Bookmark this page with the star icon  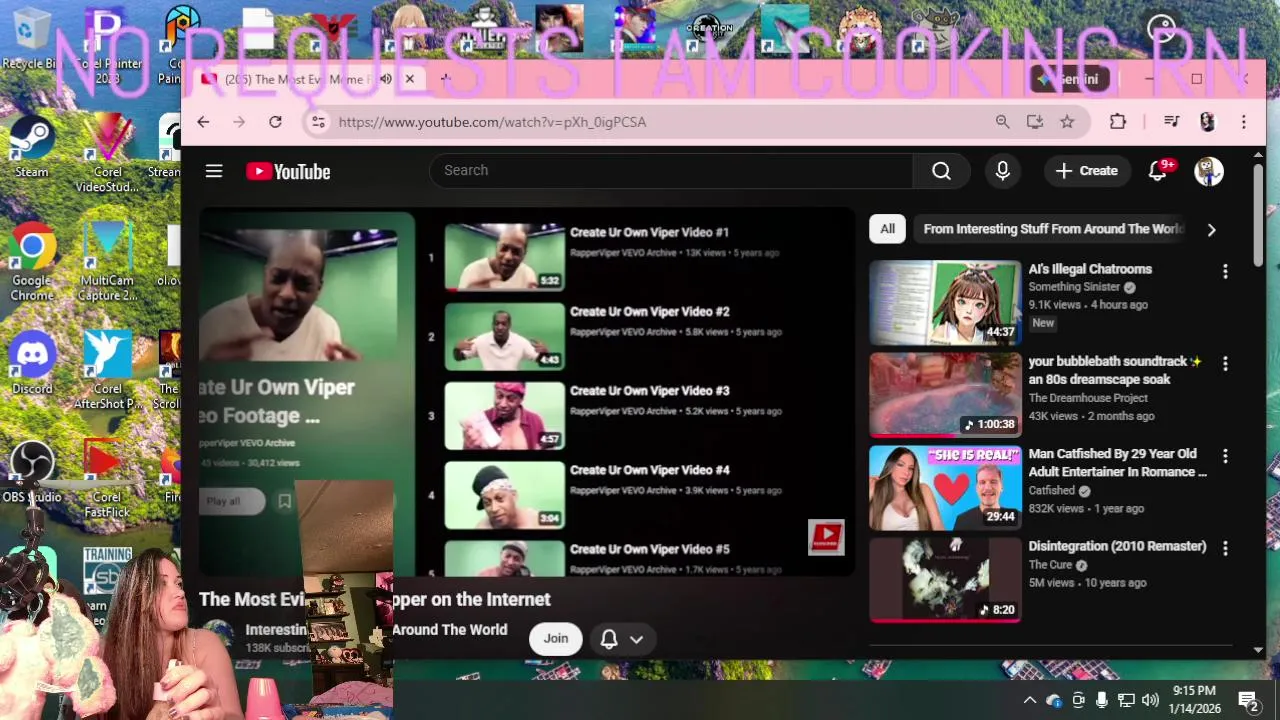[x=1067, y=122]
